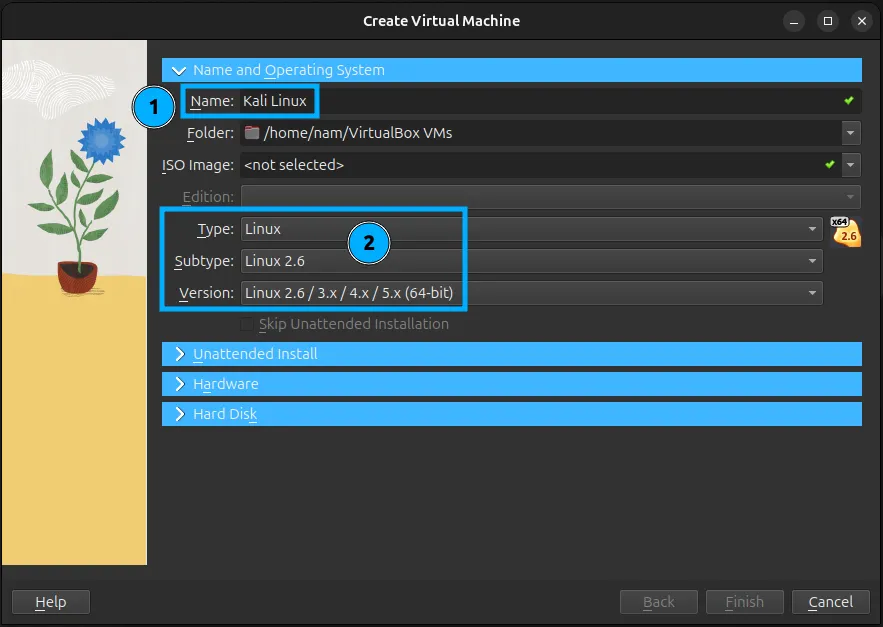This screenshot has width=883, height=627.
Task: Minimize the Create Virtual Machine window
Action: pos(794,21)
